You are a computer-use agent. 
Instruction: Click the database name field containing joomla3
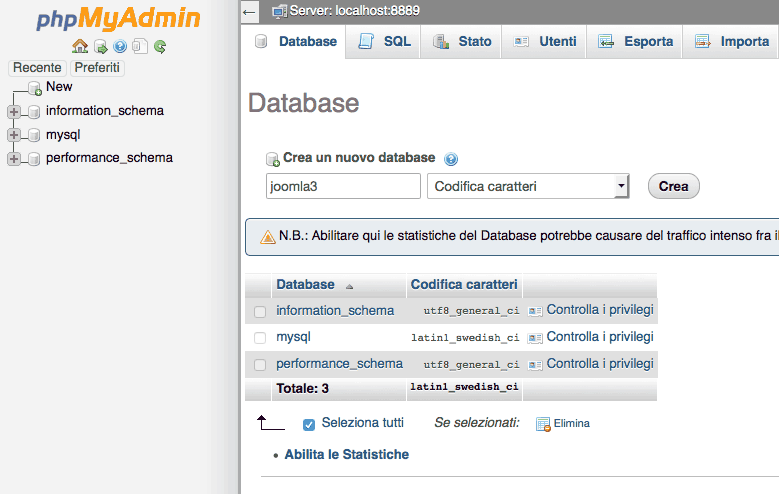click(343, 186)
